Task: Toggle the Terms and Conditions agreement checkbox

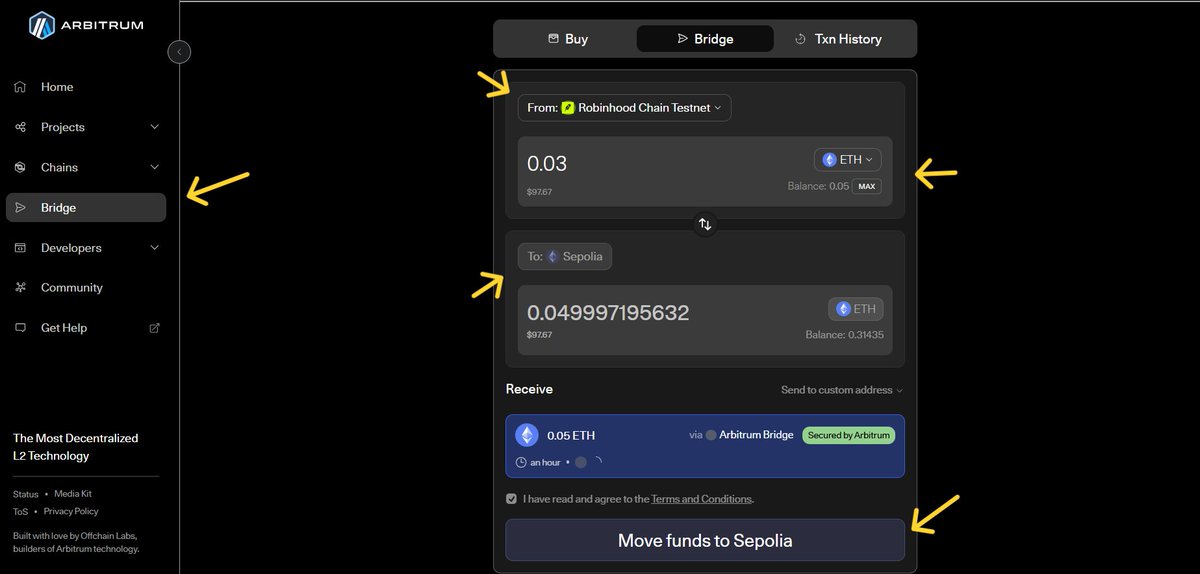Action: tap(512, 498)
